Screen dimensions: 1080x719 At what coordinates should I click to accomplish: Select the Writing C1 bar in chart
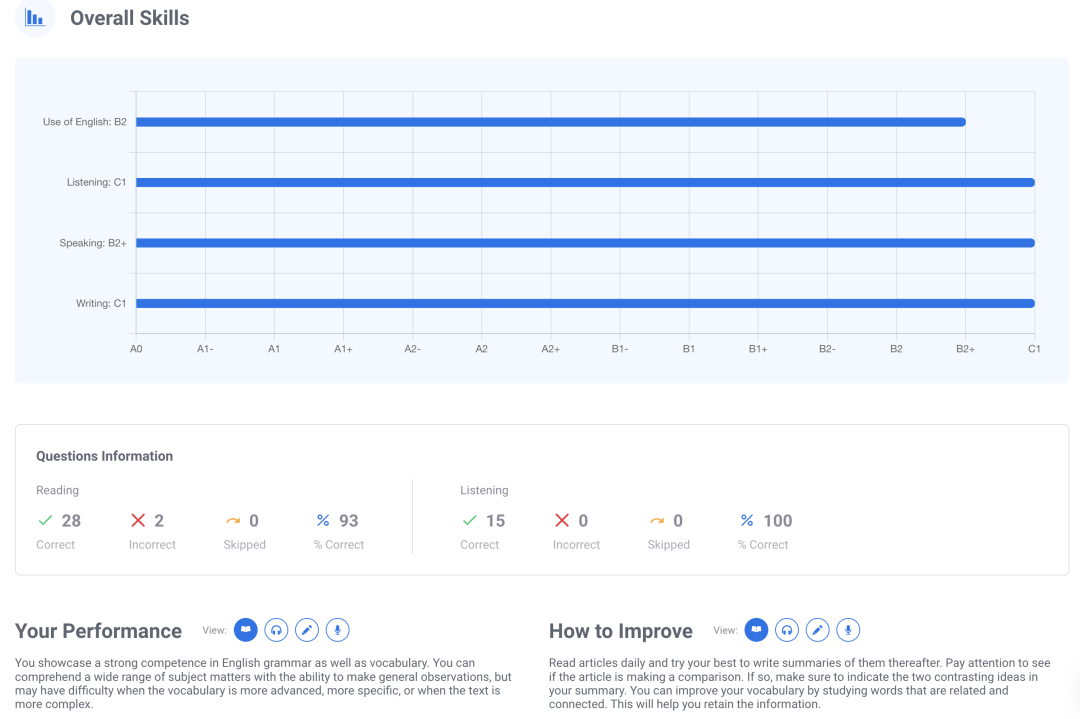coord(585,303)
